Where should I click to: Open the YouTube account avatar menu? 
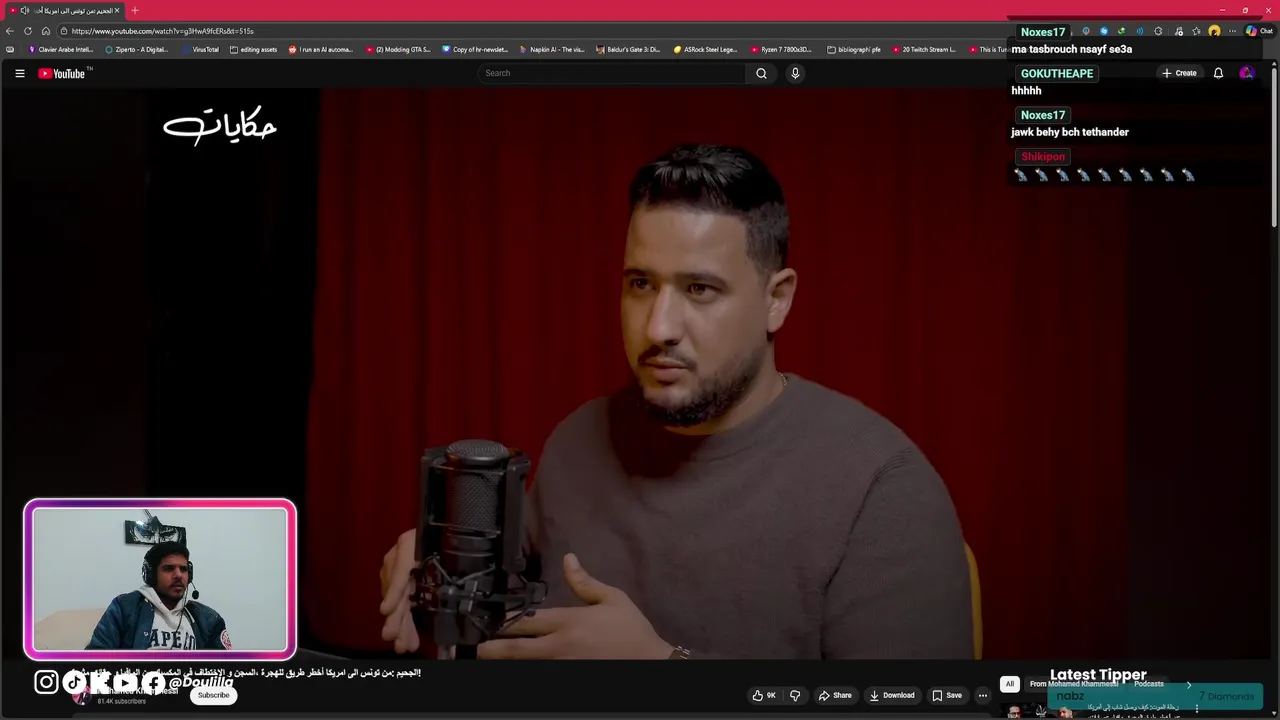click(x=1246, y=73)
